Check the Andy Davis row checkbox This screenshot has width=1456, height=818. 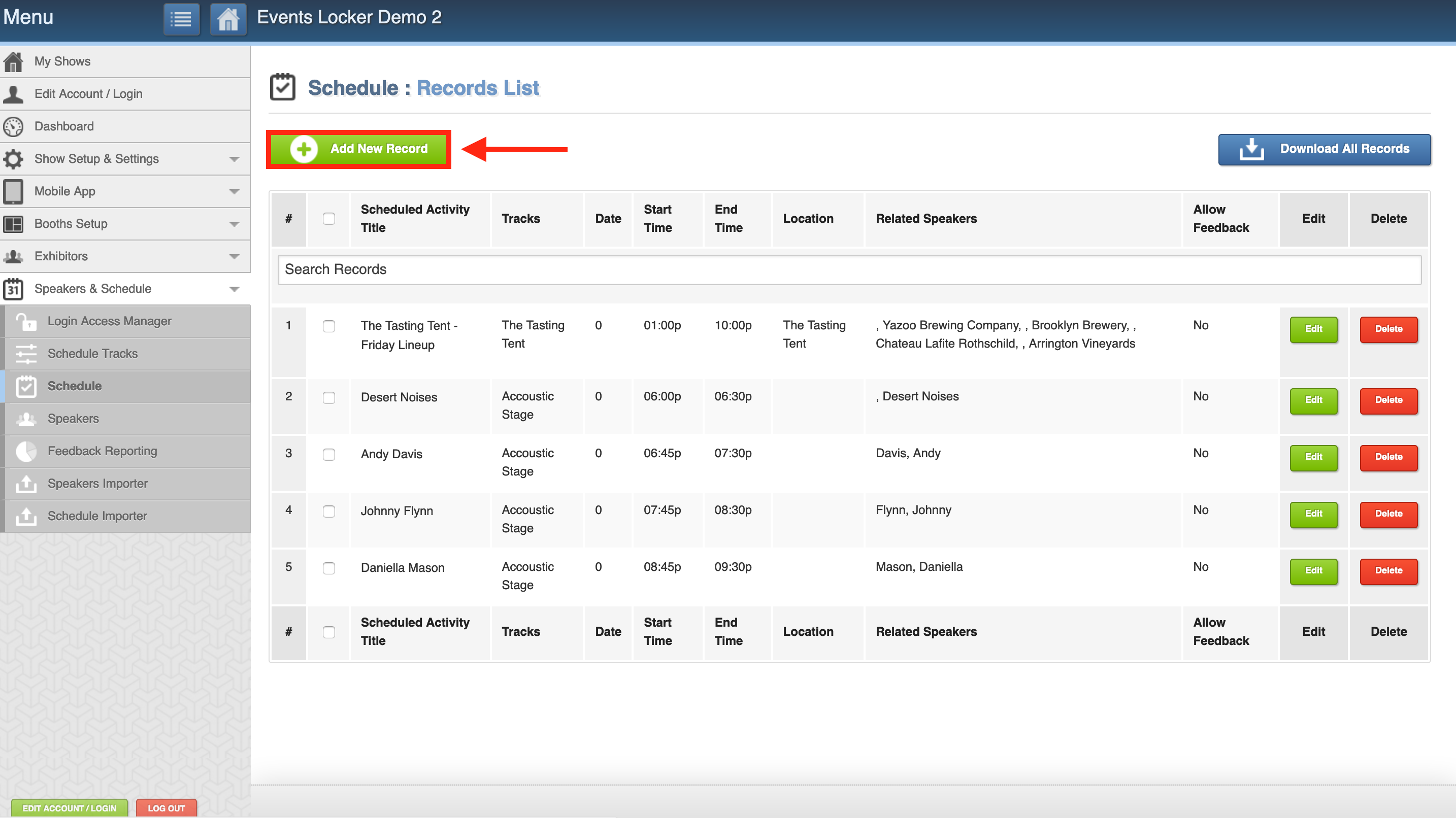click(328, 455)
